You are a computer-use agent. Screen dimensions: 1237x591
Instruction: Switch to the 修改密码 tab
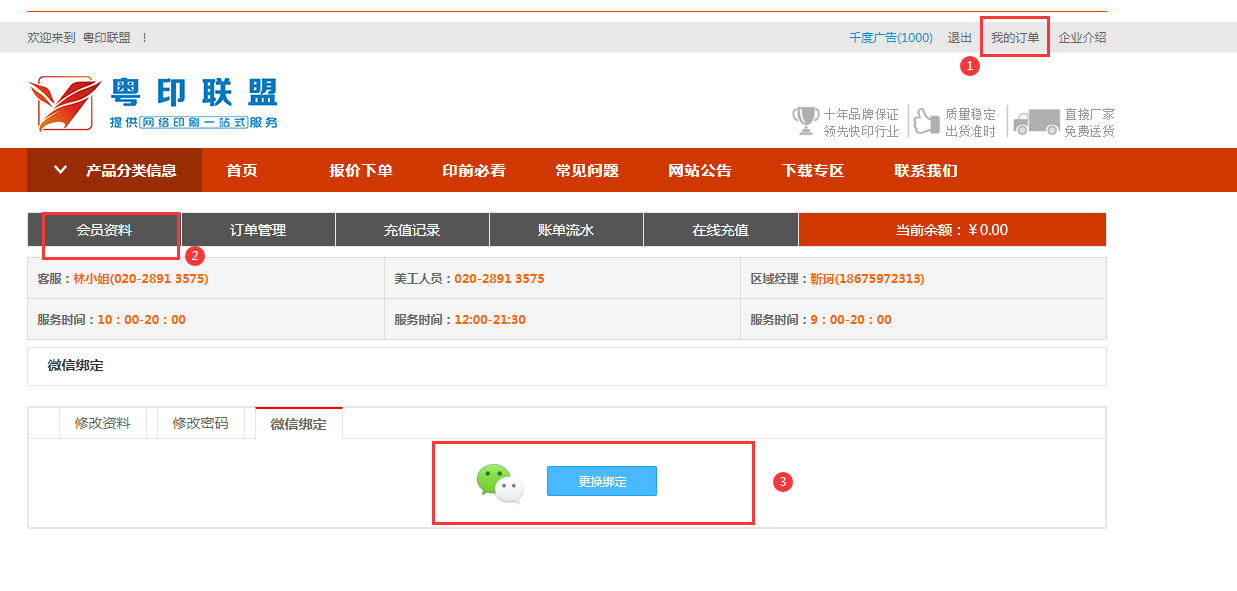pyautogui.click(x=200, y=423)
